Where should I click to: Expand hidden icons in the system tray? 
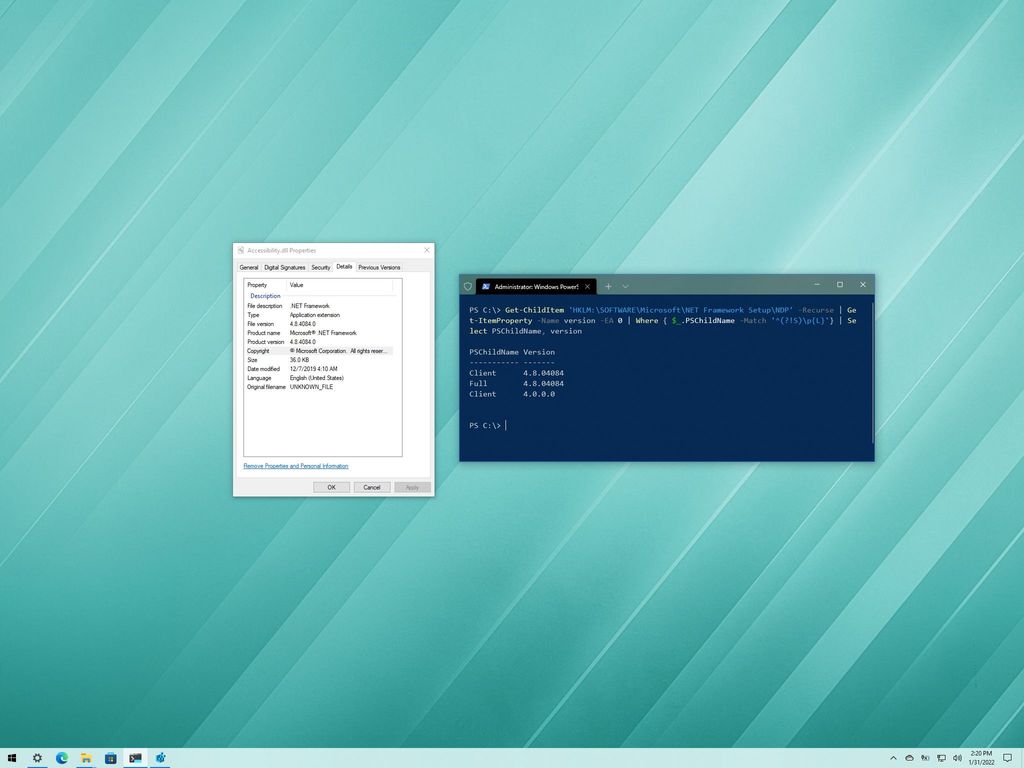pos(893,758)
